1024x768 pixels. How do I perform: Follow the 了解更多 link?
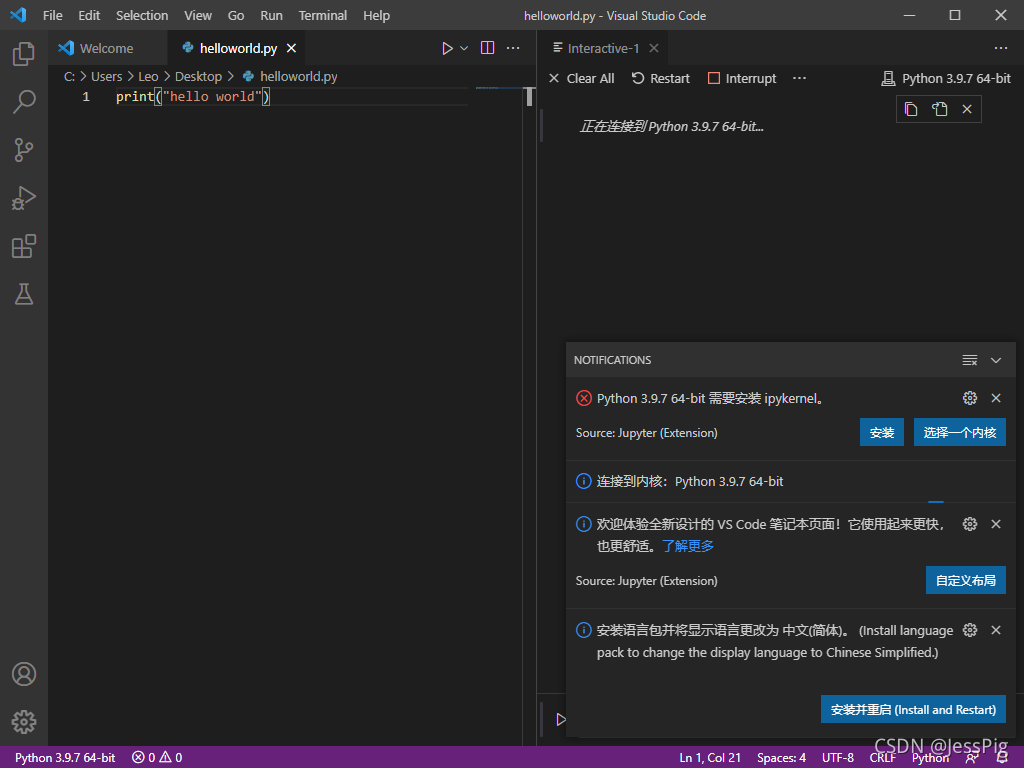tap(688, 546)
